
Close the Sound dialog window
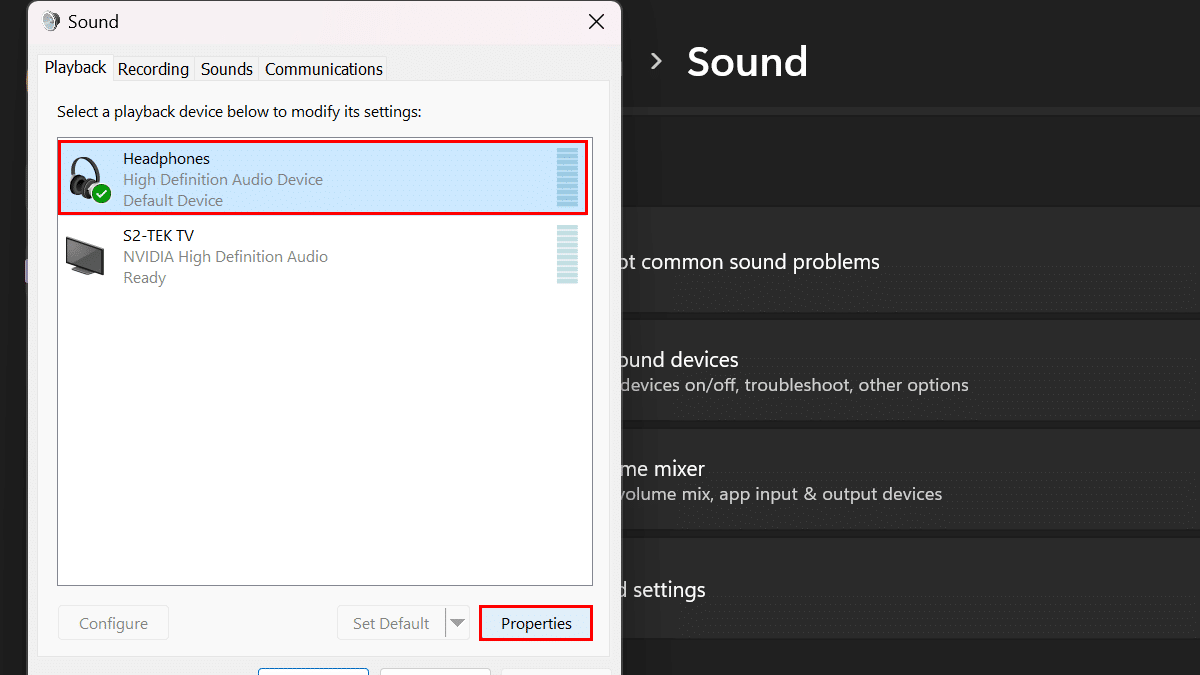tap(596, 22)
